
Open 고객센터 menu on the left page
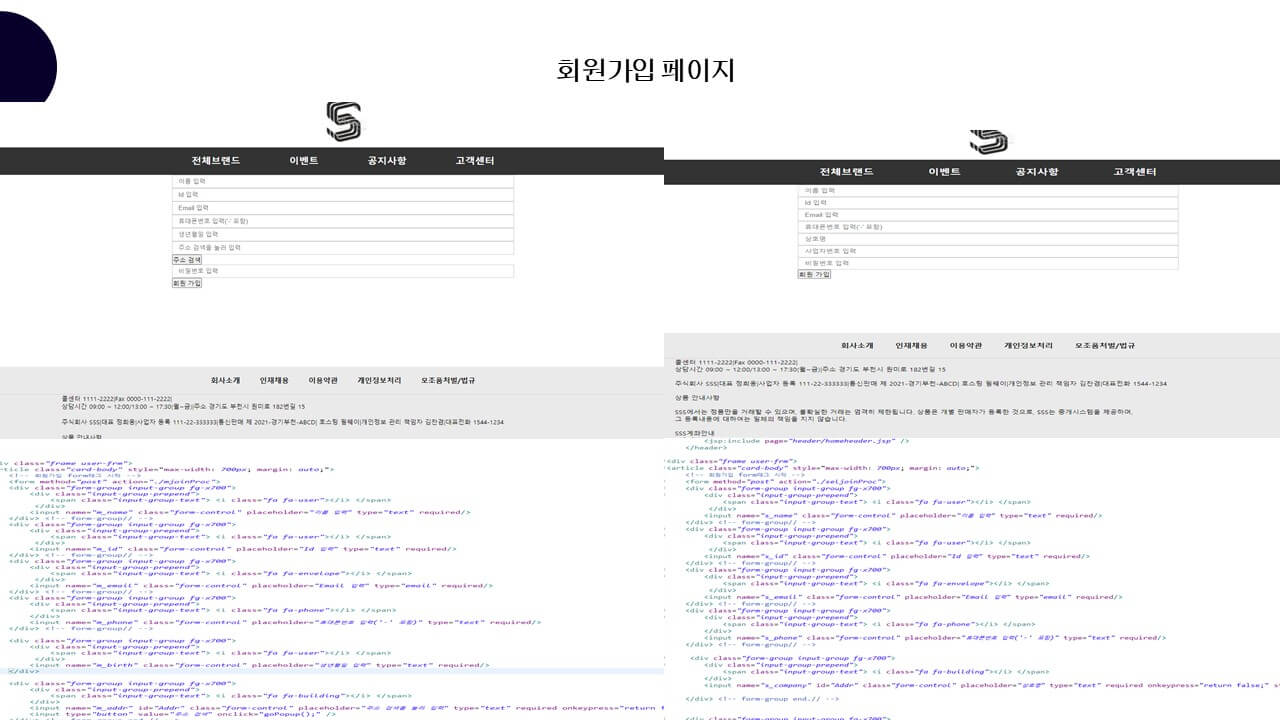475,161
